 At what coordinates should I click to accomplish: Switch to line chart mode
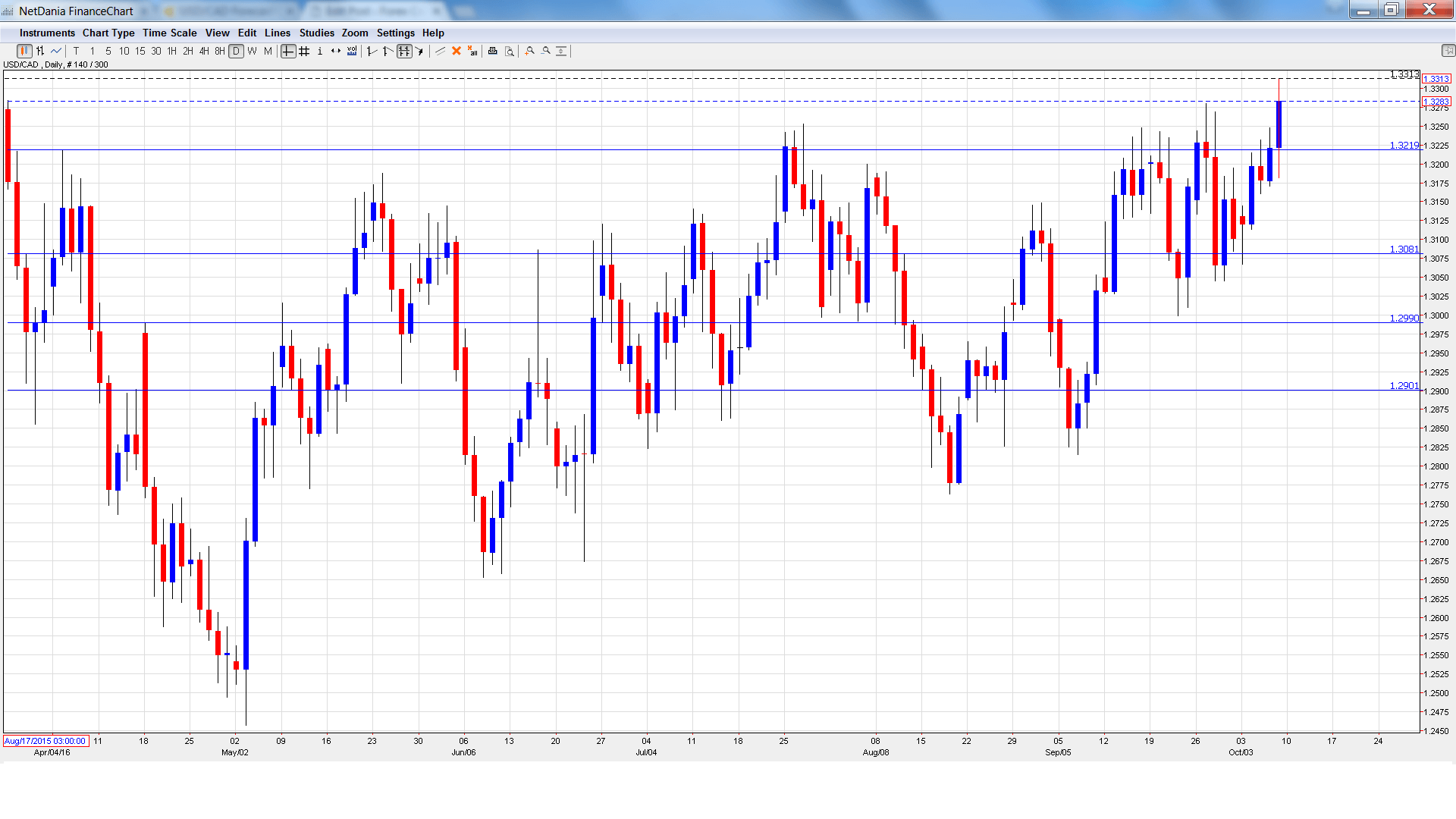pyautogui.click(x=55, y=51)
